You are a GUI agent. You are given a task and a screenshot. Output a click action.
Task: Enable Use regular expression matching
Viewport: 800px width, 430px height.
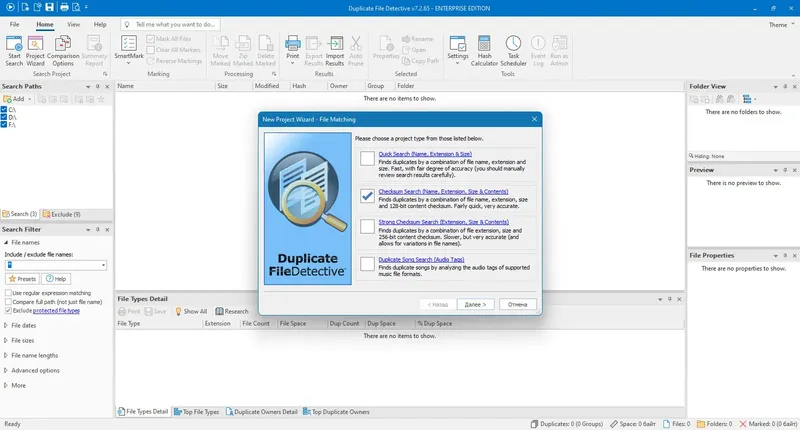pos(8,293)
